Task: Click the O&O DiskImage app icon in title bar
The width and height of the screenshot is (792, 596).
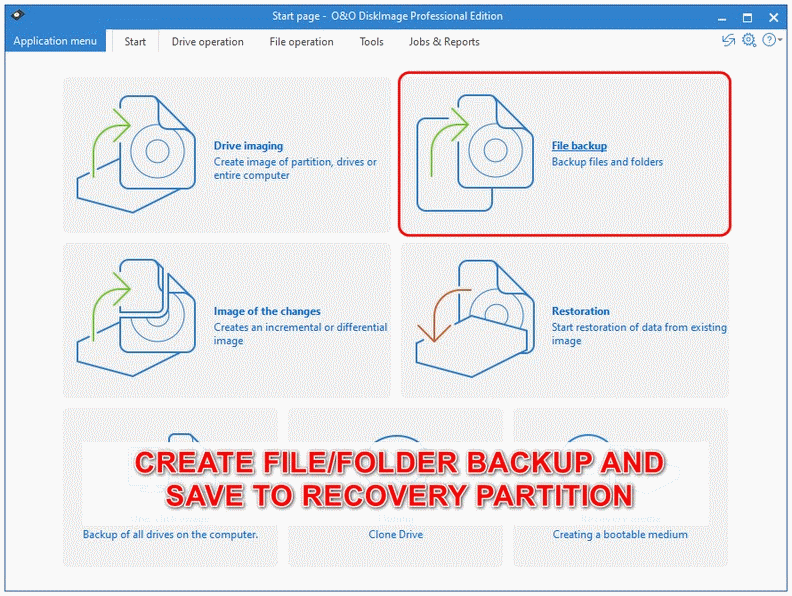Action: coord(18,15)
